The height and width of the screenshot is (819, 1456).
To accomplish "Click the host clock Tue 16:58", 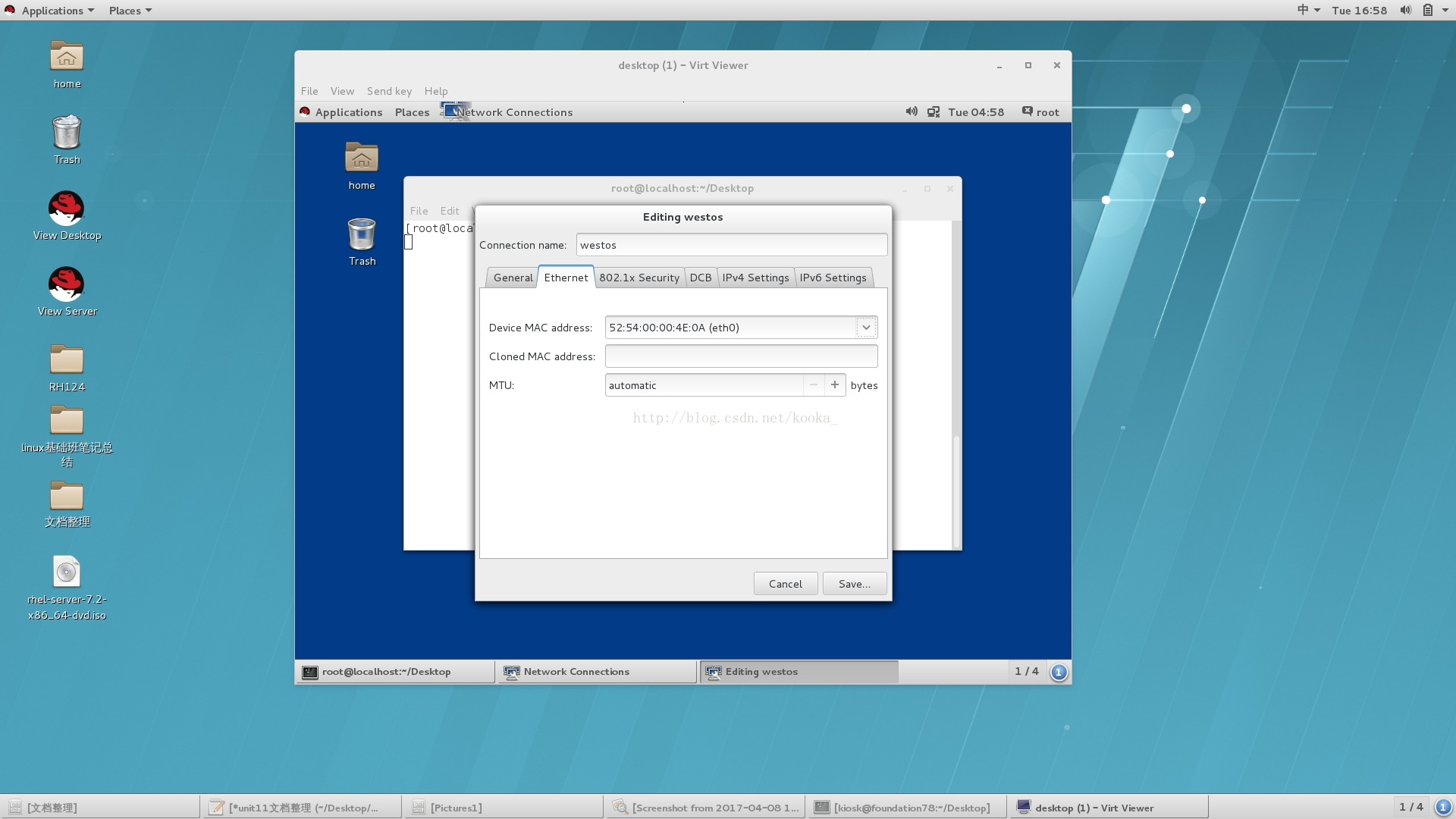I will click(x=1359, y=10).
